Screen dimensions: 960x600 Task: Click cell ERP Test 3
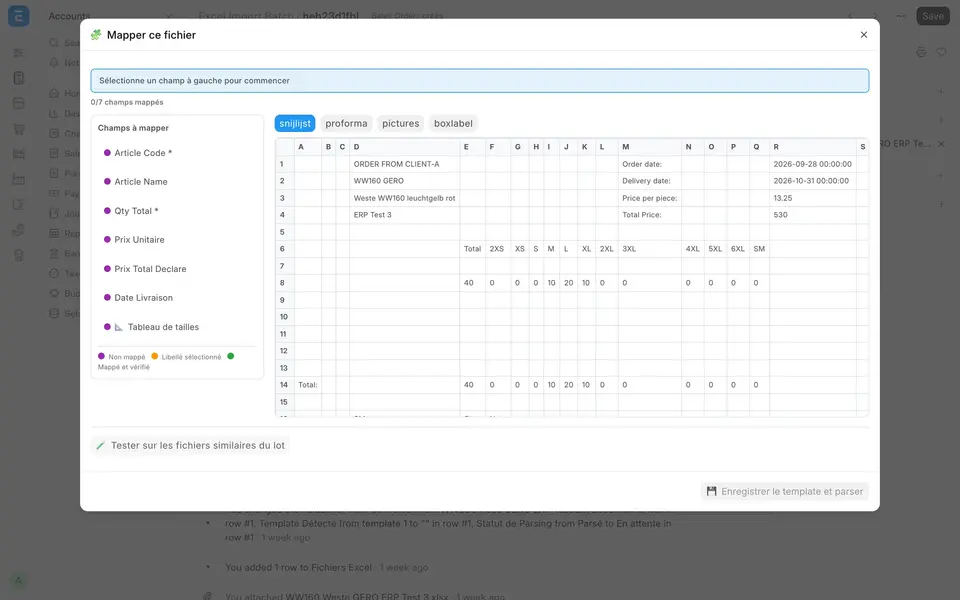[405, 215]
